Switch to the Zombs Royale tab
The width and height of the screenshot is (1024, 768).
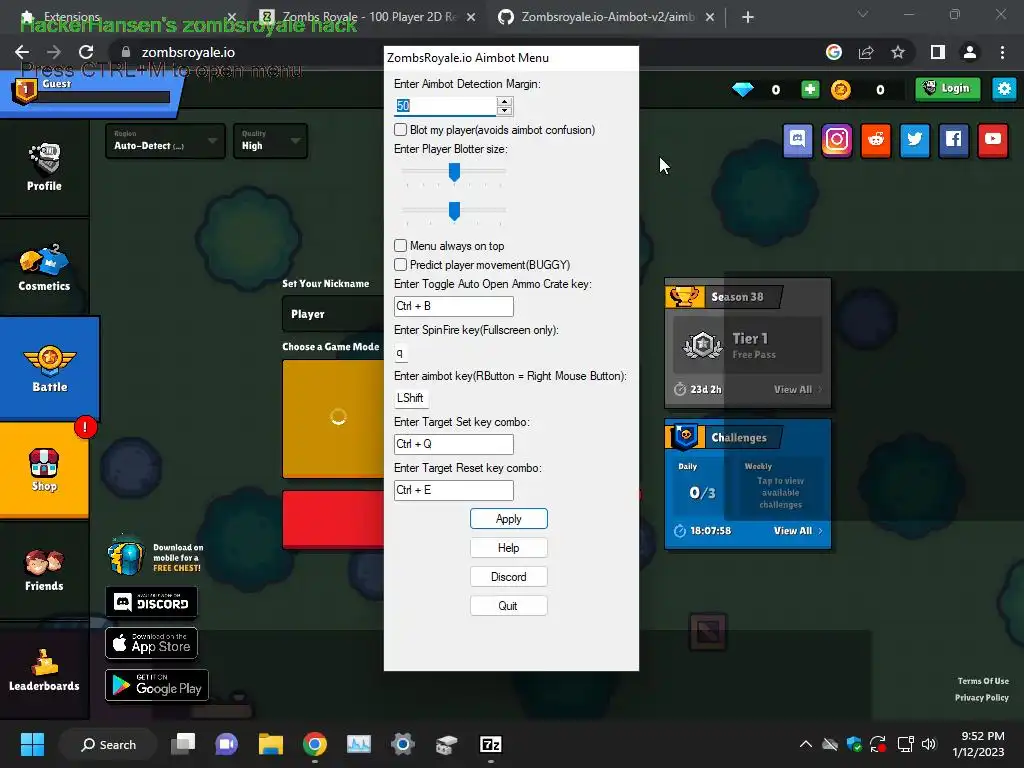click(367, 17)
